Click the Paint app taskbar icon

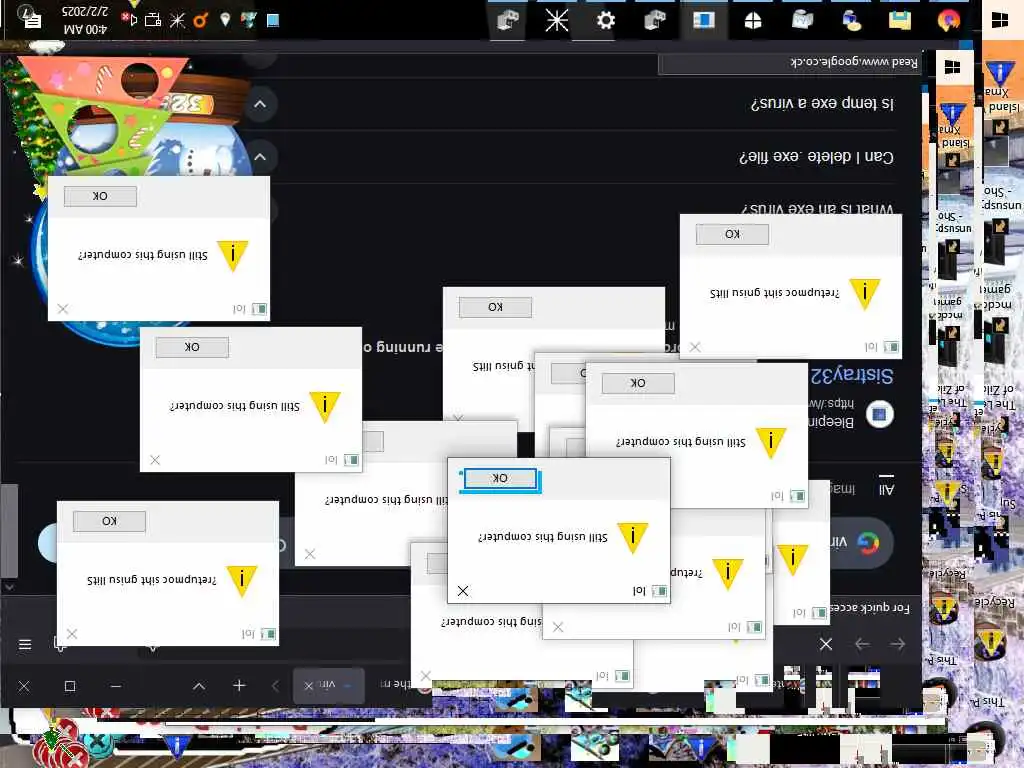(x=851, y=20)
